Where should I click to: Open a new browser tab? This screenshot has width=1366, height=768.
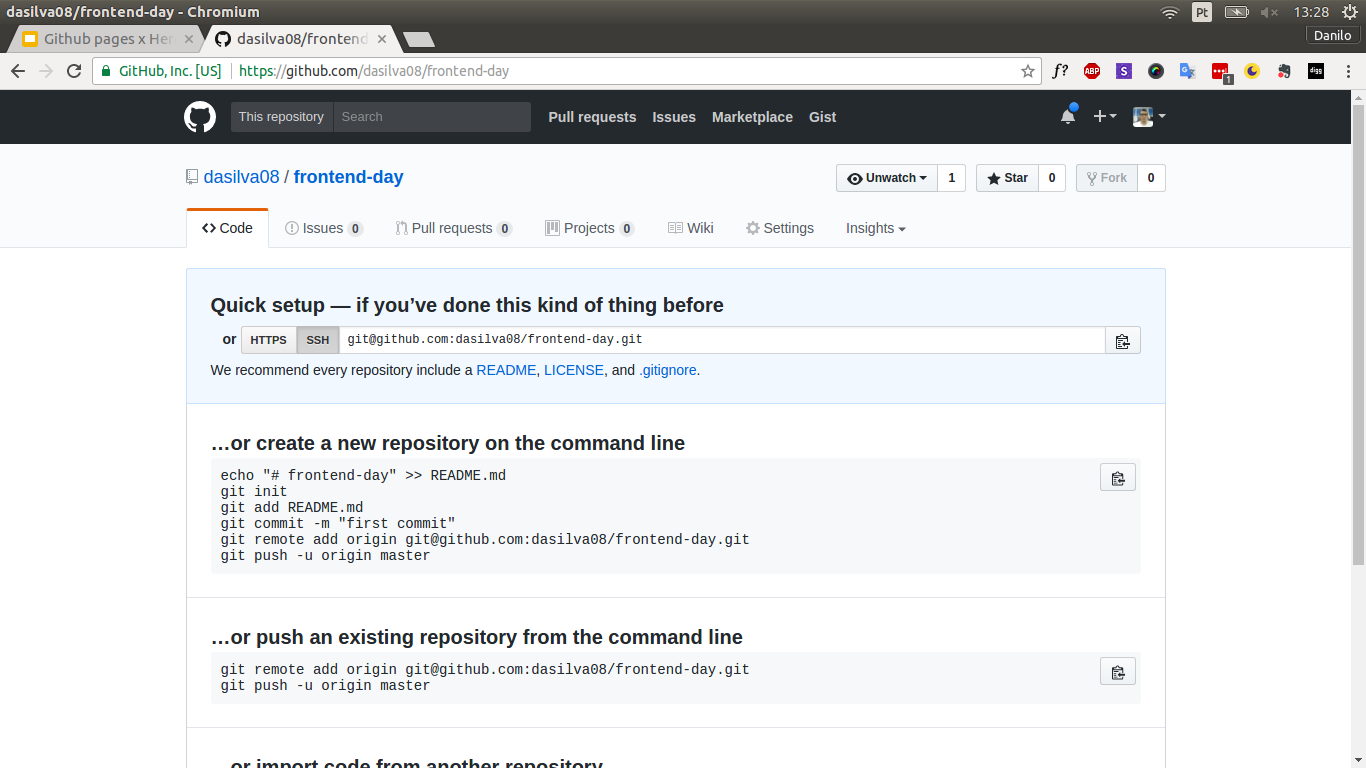pos(418,40)
